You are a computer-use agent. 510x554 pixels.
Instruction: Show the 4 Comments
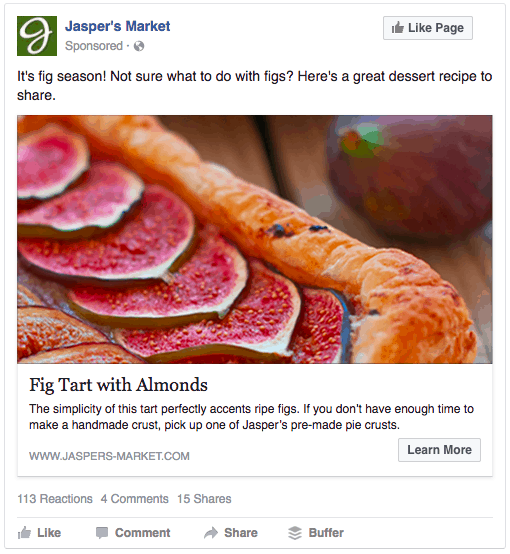click(134, 499)
